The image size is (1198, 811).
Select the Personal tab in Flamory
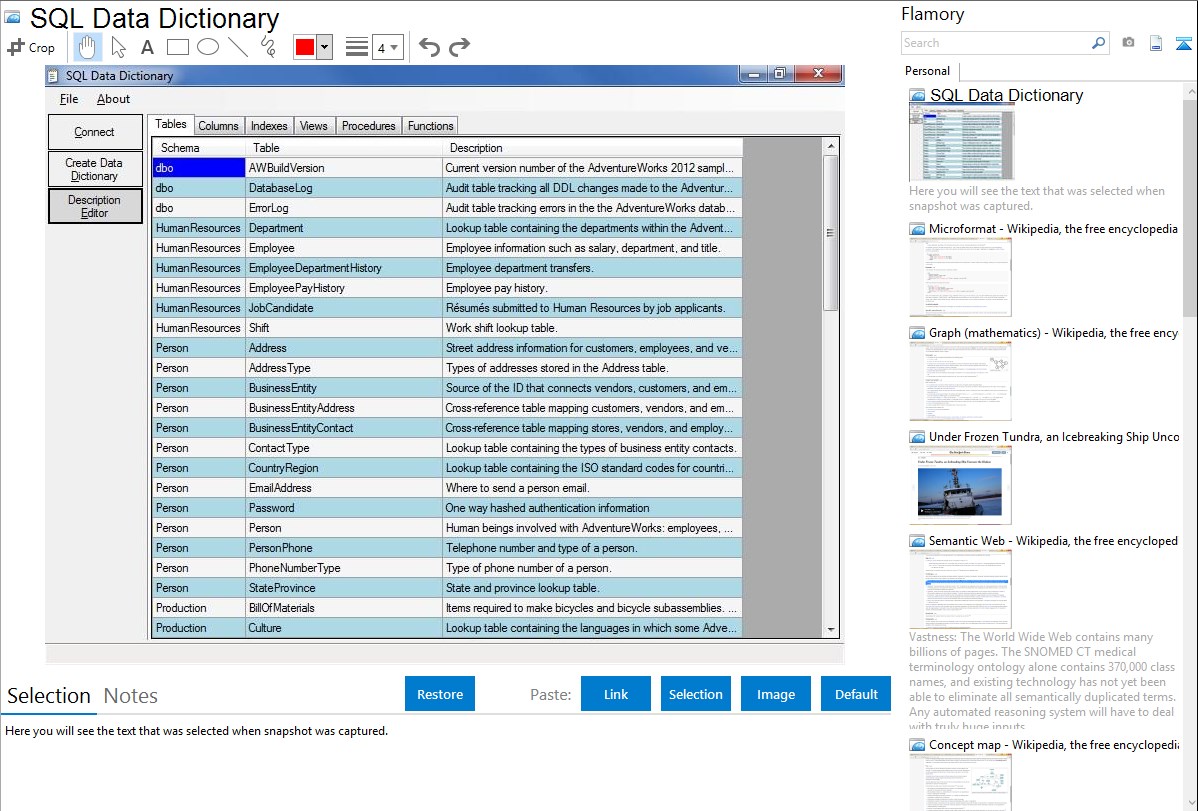[x=928, y=70]
